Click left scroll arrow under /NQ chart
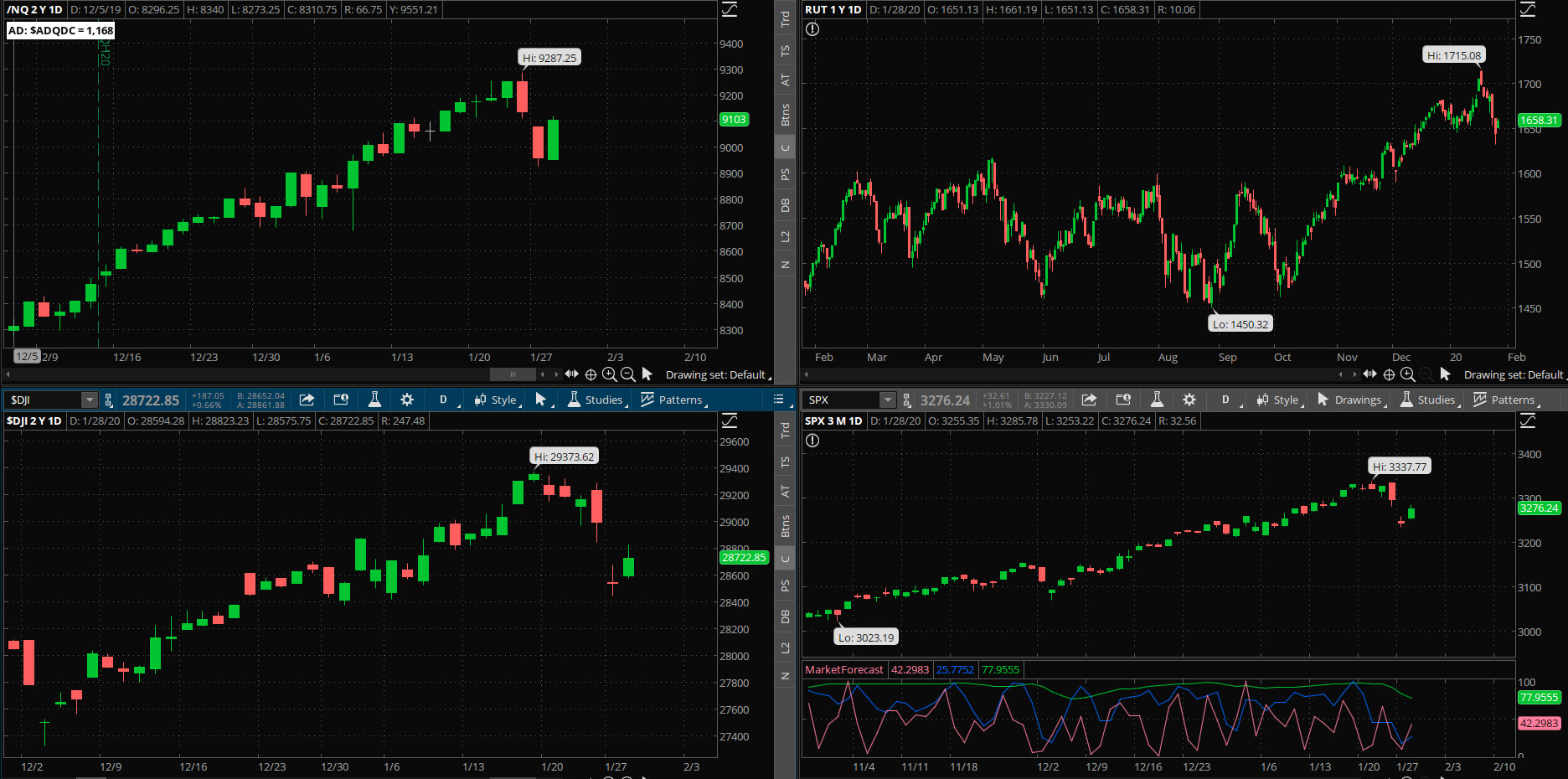This screenshot has width=1568, height=779. pos(8,374)
